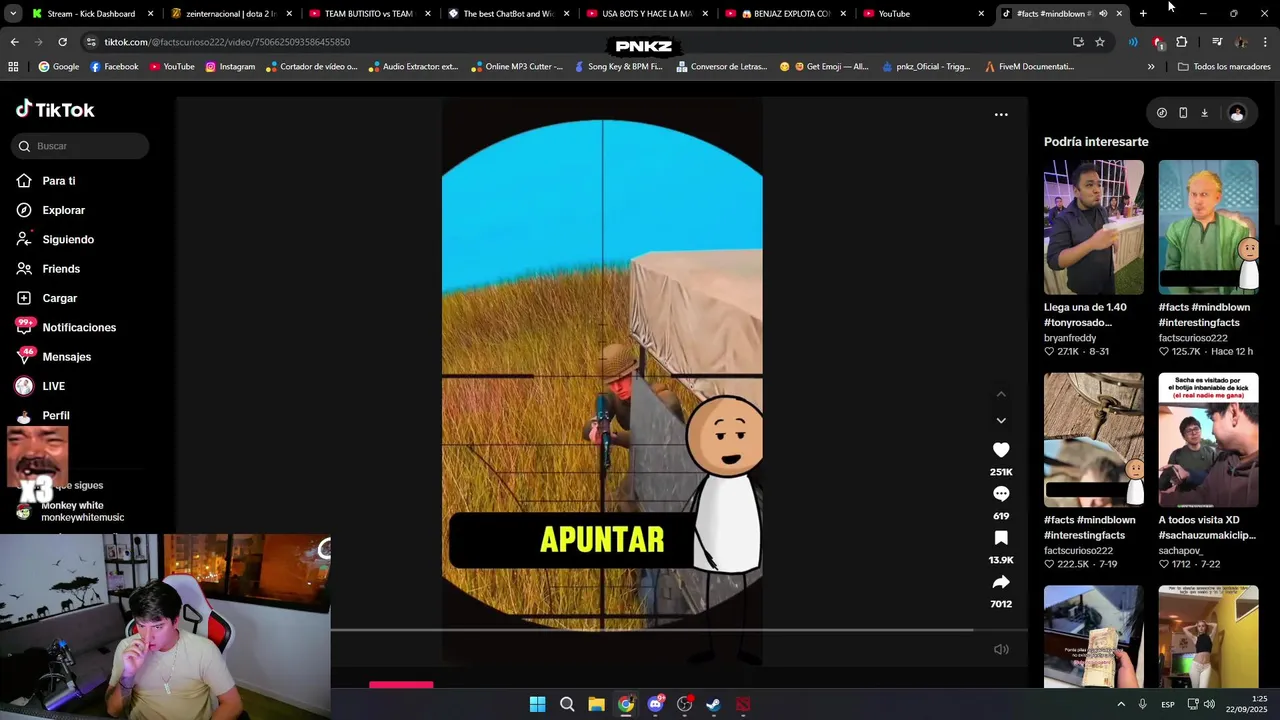
Task: Open File Explorer from the taskbar
Action: point(596,704)
